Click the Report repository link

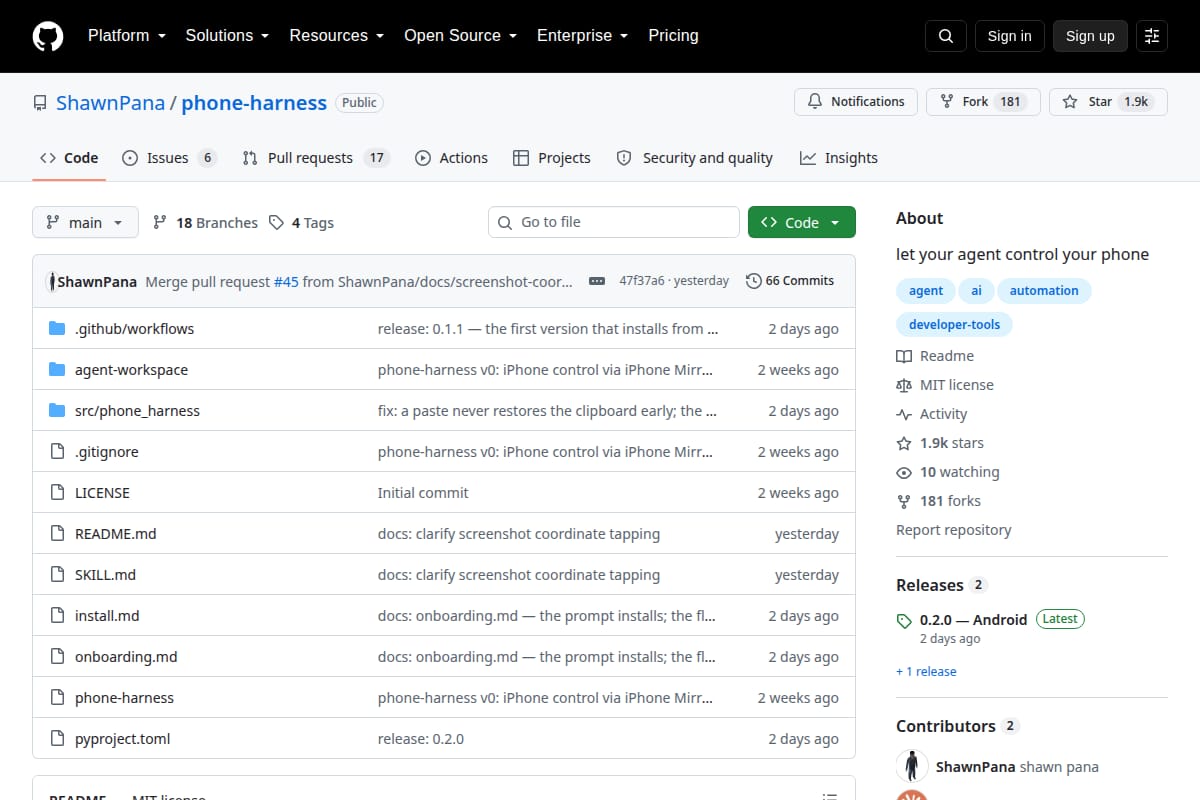[953, 530]
